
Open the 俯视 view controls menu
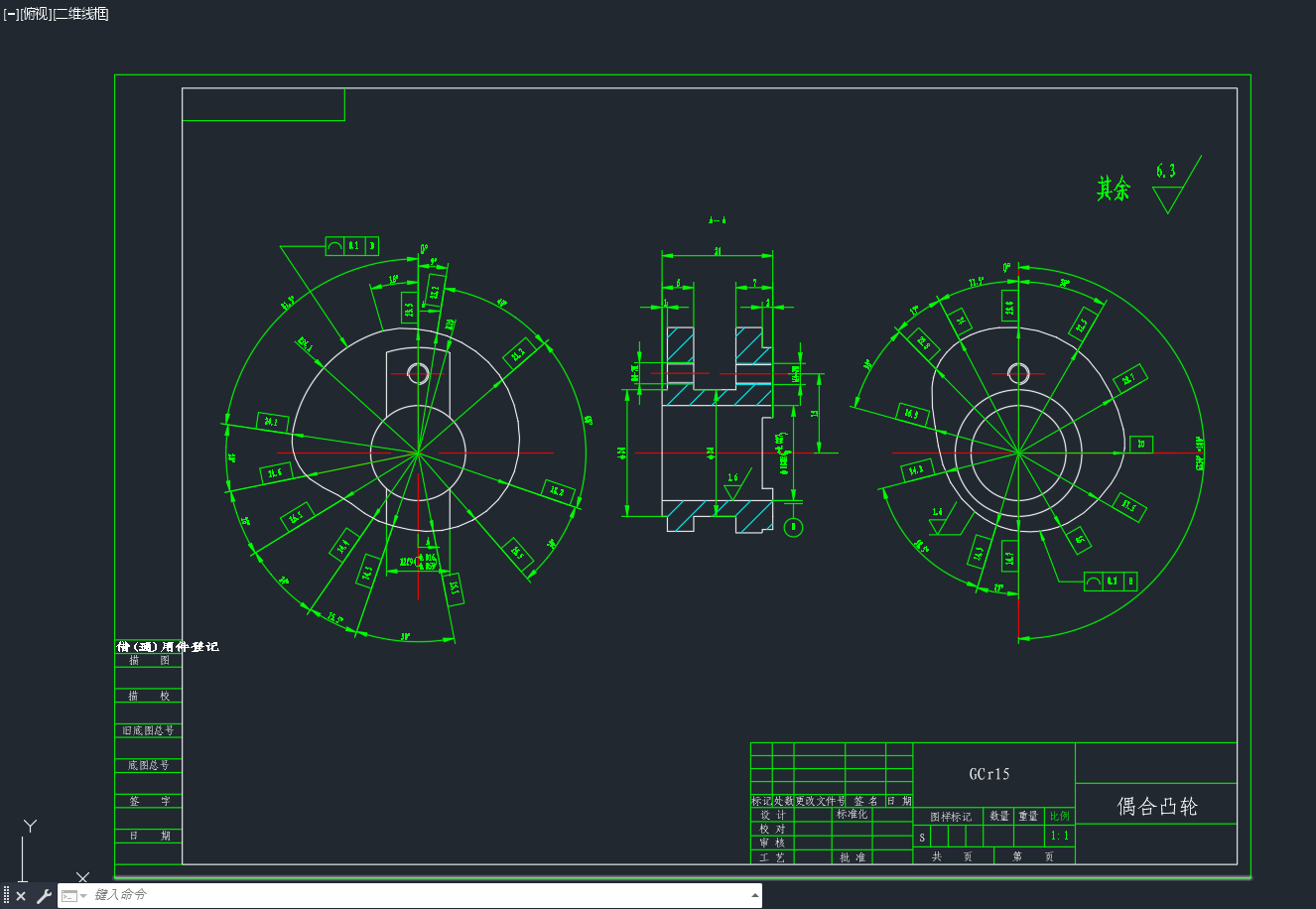coord(35,14)
